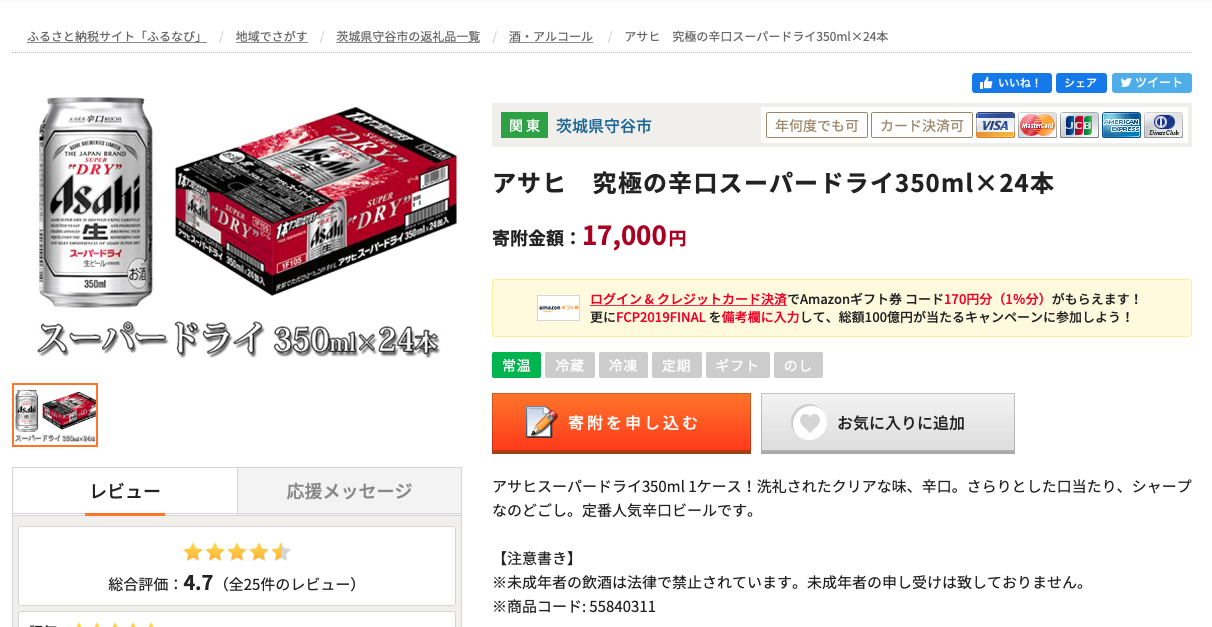Switch to the 応援メッセージ tab
The width and height of the screenshot is (1212, 627).
[x=349, y=491]
